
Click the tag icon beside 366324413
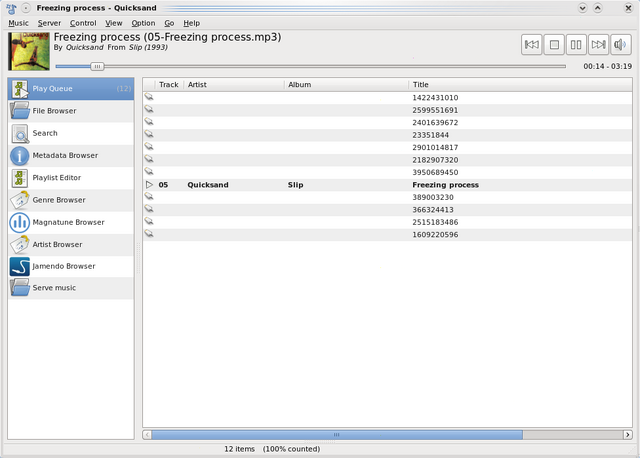(x=149, y=209)
